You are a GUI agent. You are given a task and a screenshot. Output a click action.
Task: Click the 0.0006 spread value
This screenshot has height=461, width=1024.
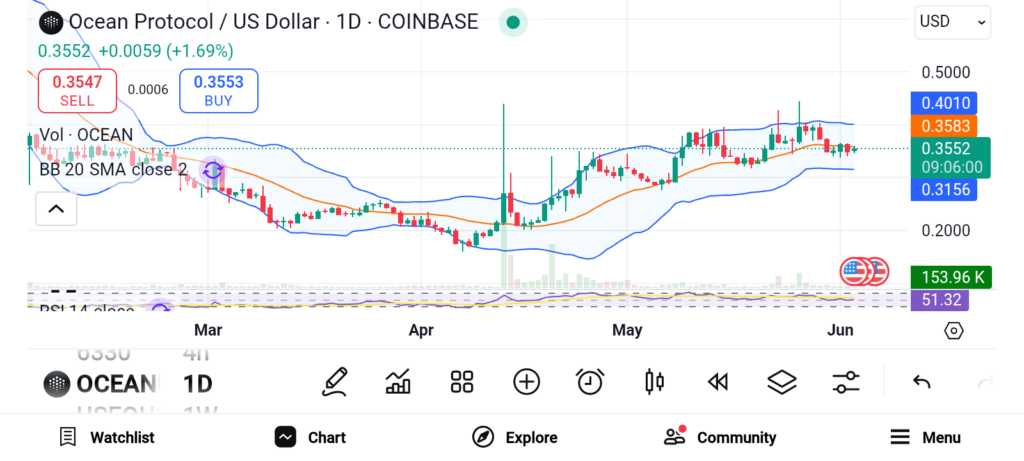coord(148,90)
